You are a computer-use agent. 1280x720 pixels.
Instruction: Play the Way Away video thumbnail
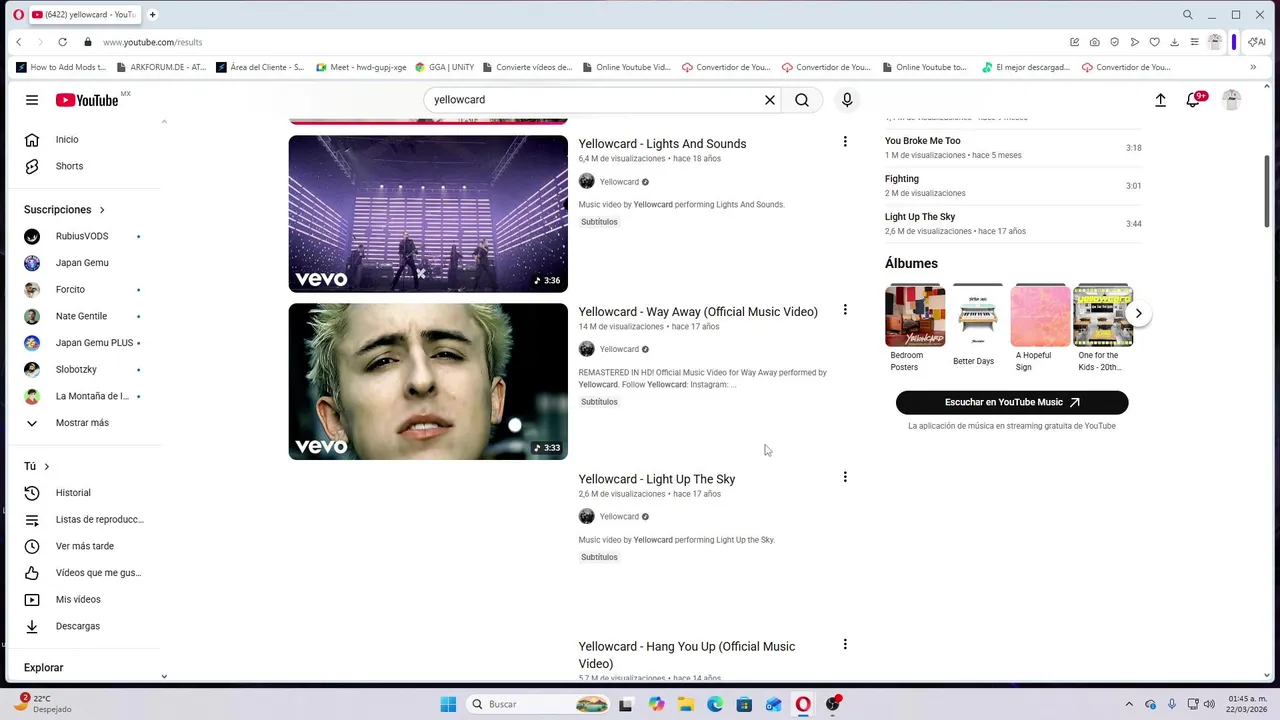(x=428, y=382)
